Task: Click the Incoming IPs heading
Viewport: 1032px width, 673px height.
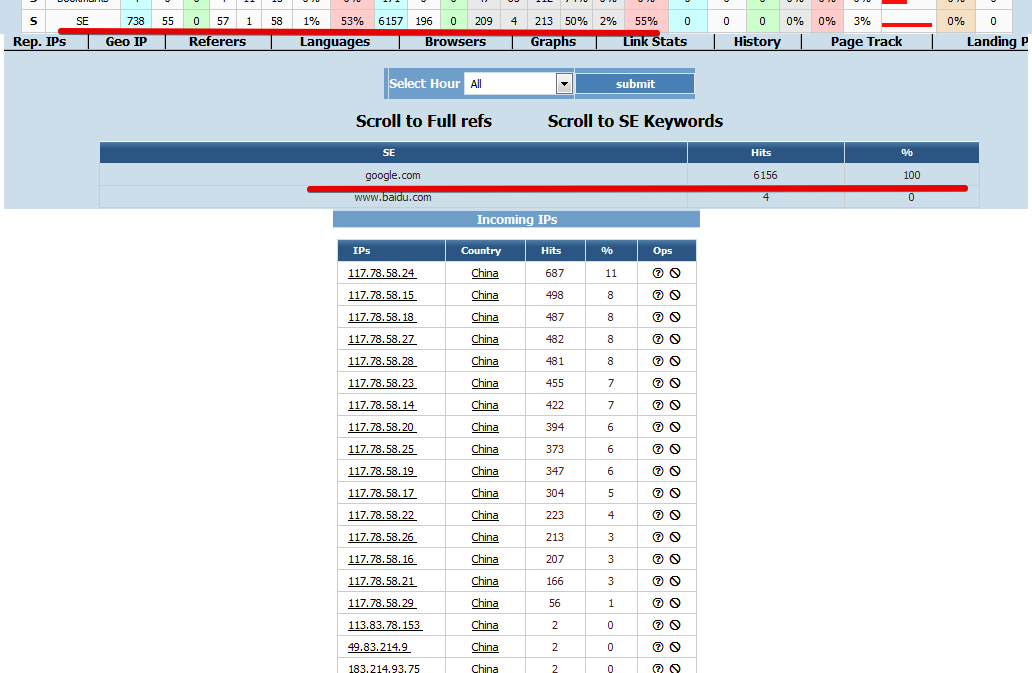Action: pyautogui.click(x=517, y=220)
